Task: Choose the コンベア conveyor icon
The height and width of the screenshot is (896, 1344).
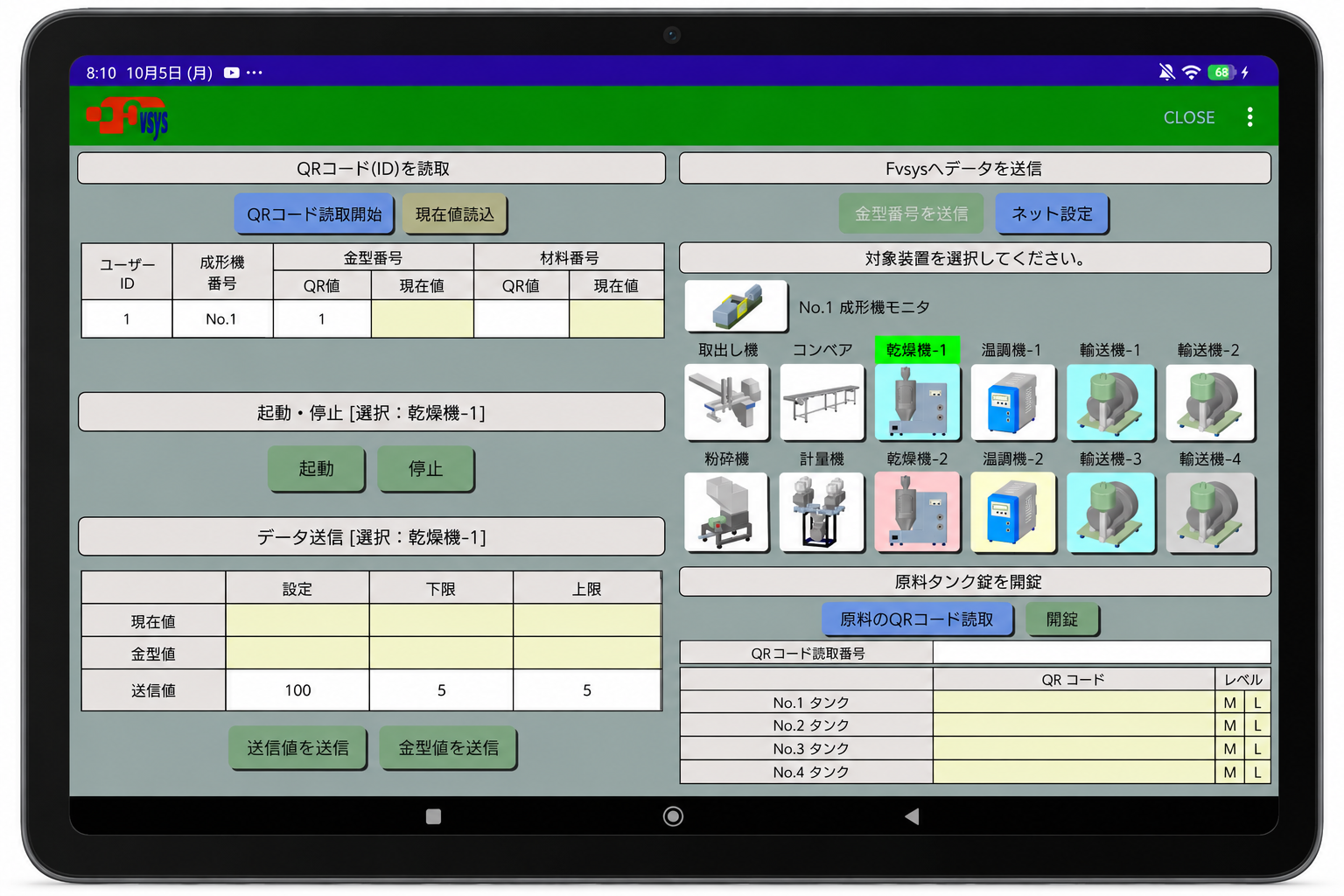Action: (x=822, y=402)
